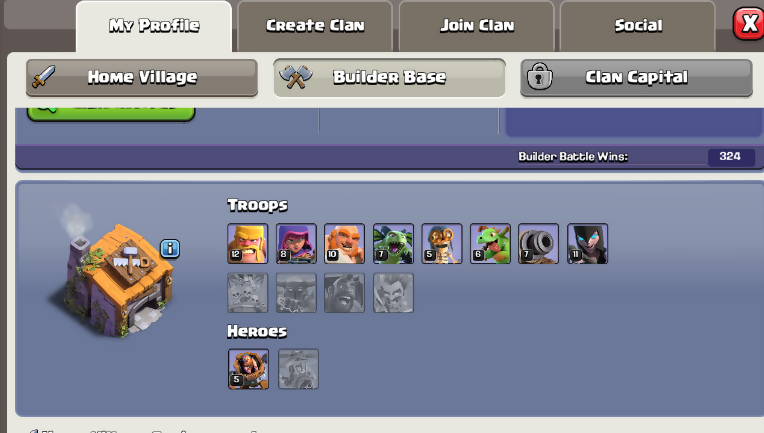Show the Home Village profile
The width and height of the screenshot is (764, 433).
(x=142, y=77)
